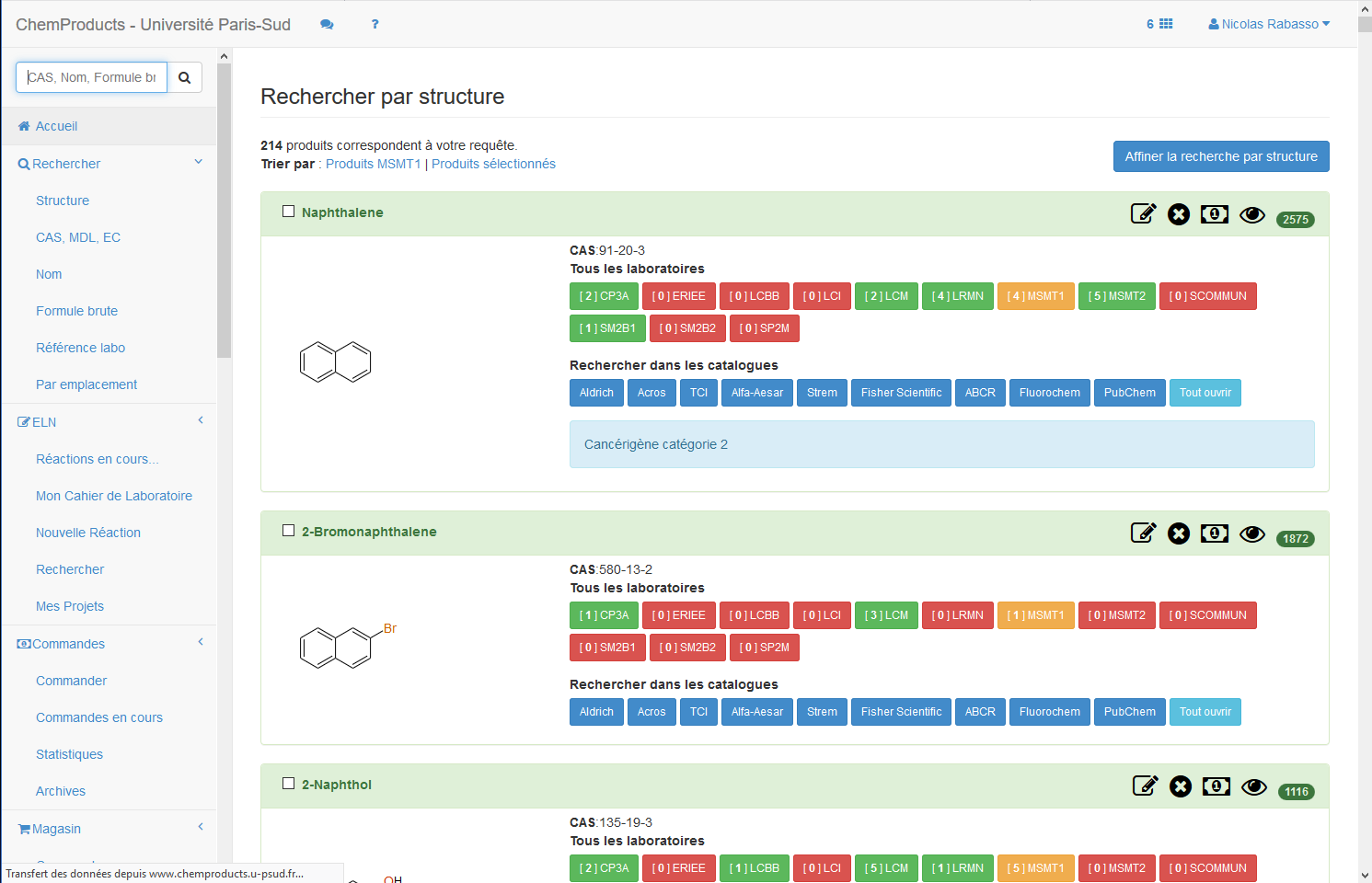
Task: Open the grid icon labeled 6
Action: coord(1159,24)
